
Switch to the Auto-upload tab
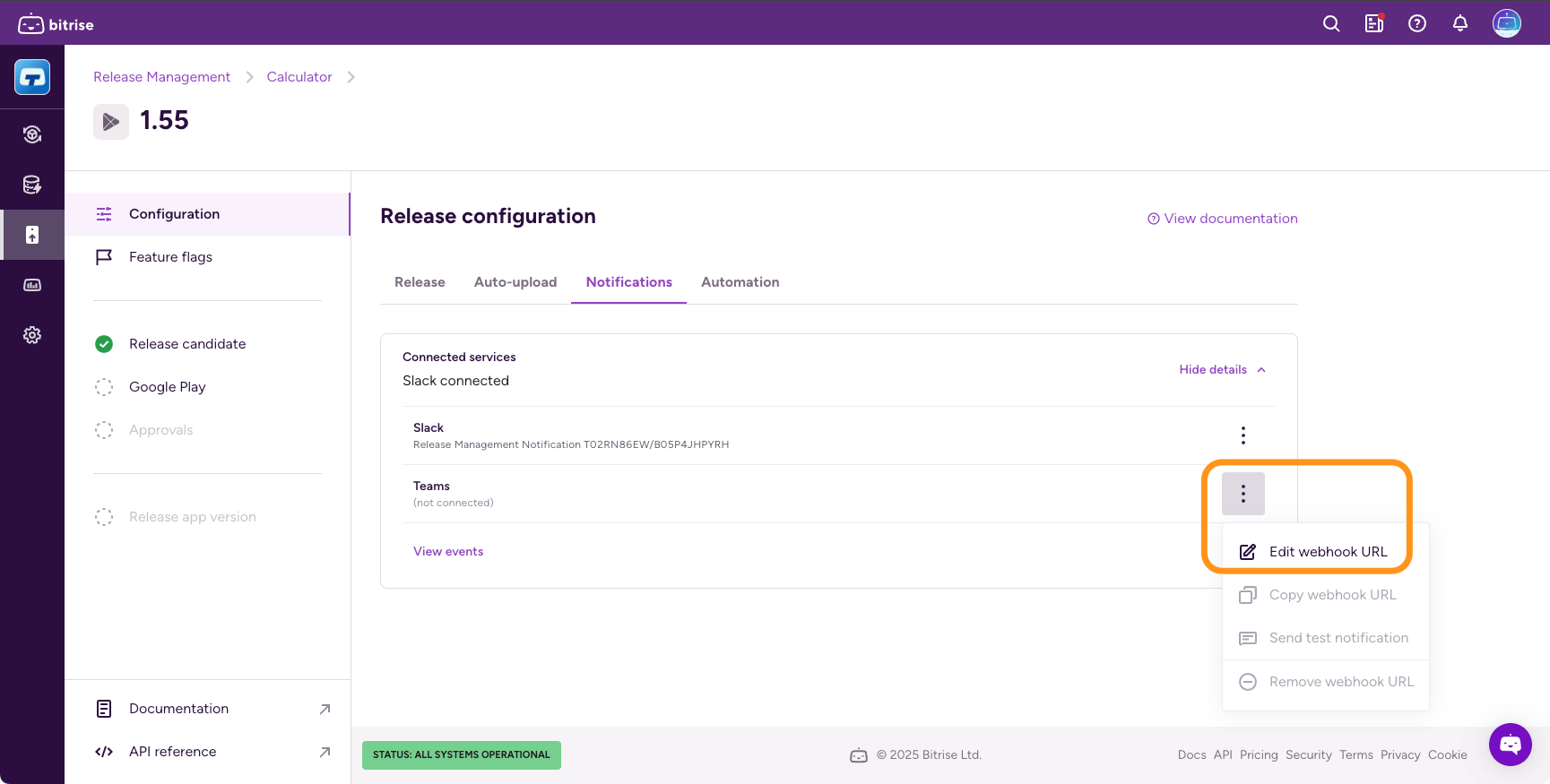515,282
